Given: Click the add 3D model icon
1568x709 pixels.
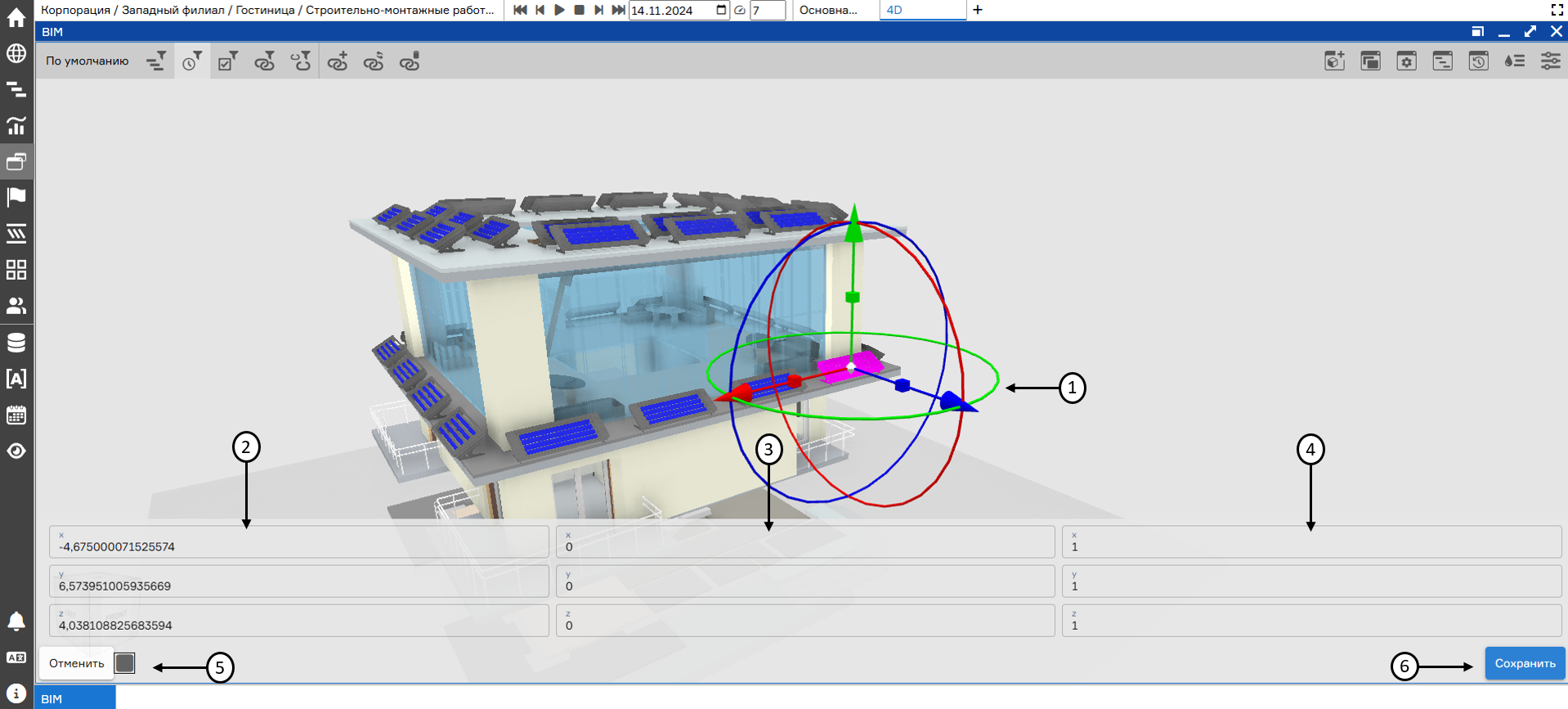Looking at the screenshot, I should click(x=1335, y=61).
